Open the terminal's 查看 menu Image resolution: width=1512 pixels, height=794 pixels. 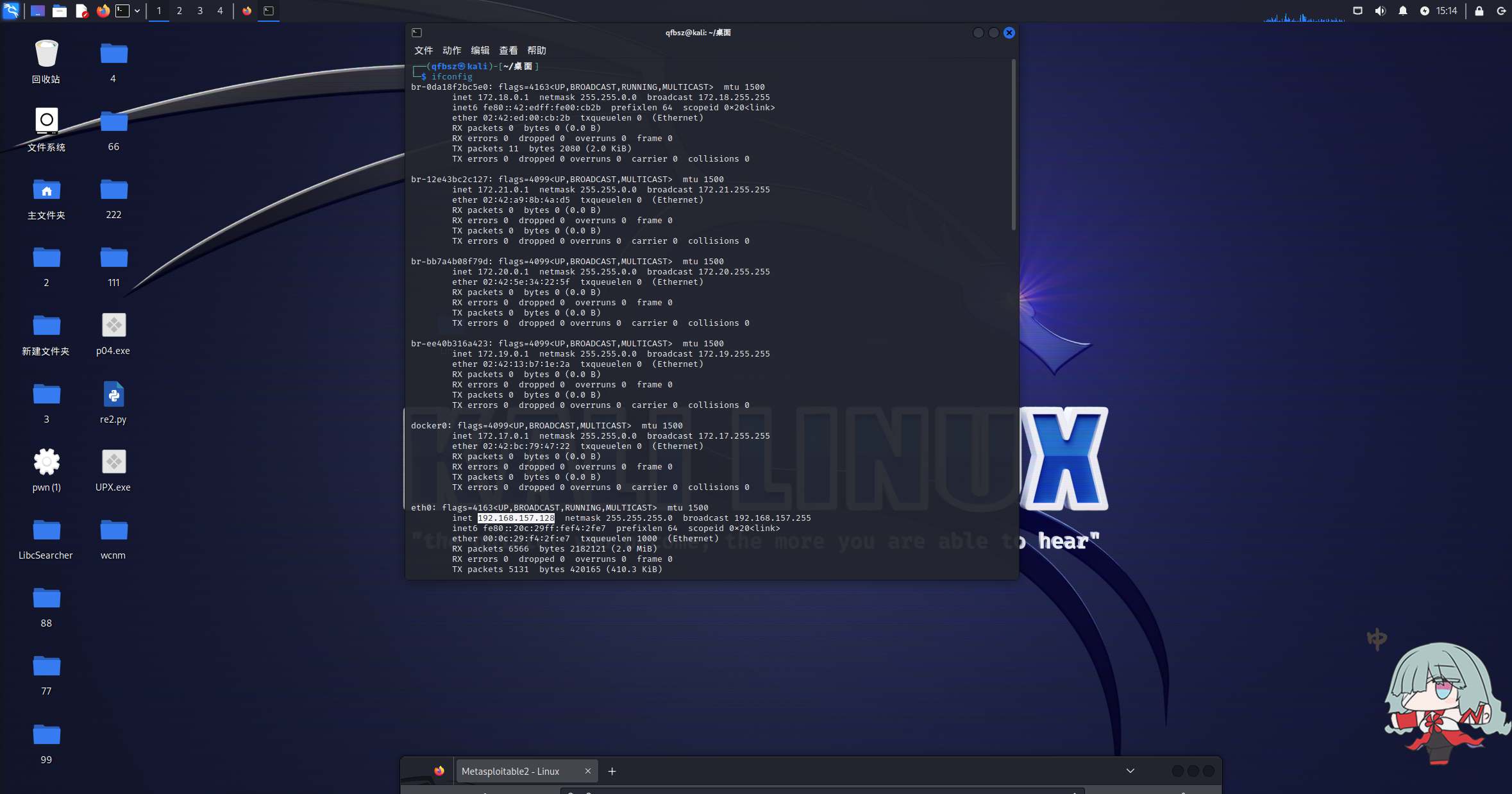coord(508,51)
